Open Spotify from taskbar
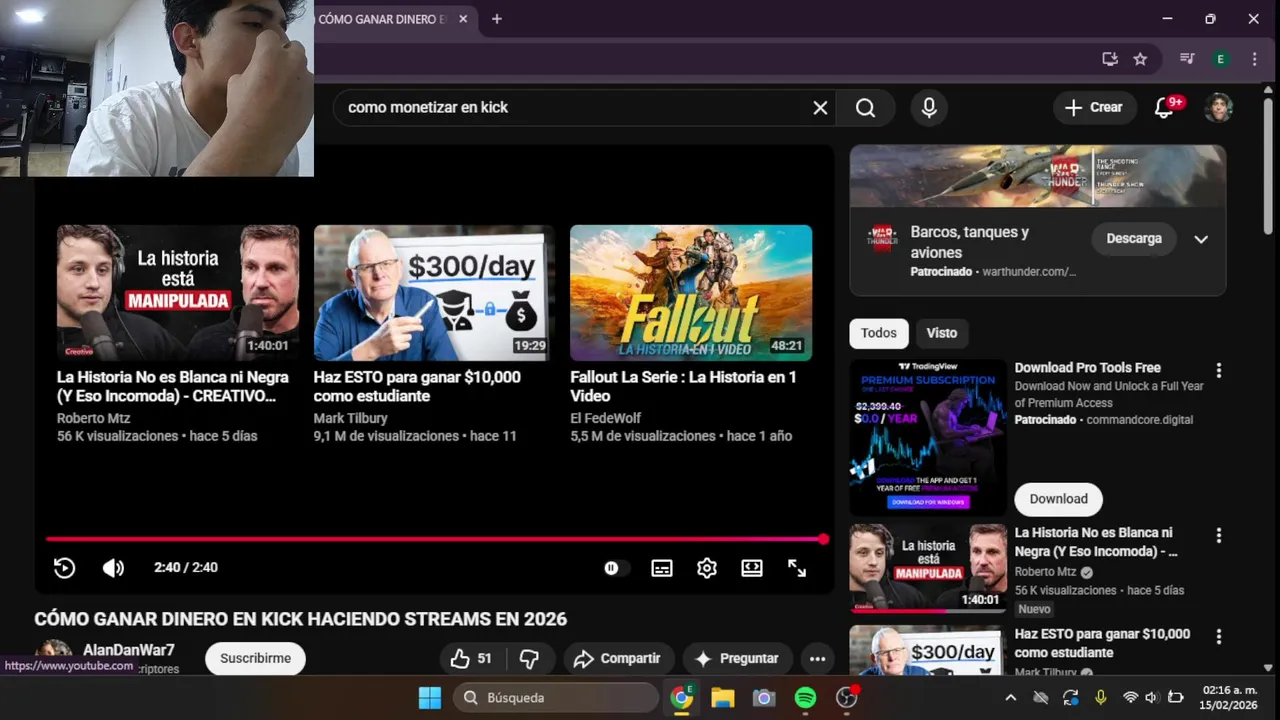1280x720 pixels. click(x=805, y=698)
